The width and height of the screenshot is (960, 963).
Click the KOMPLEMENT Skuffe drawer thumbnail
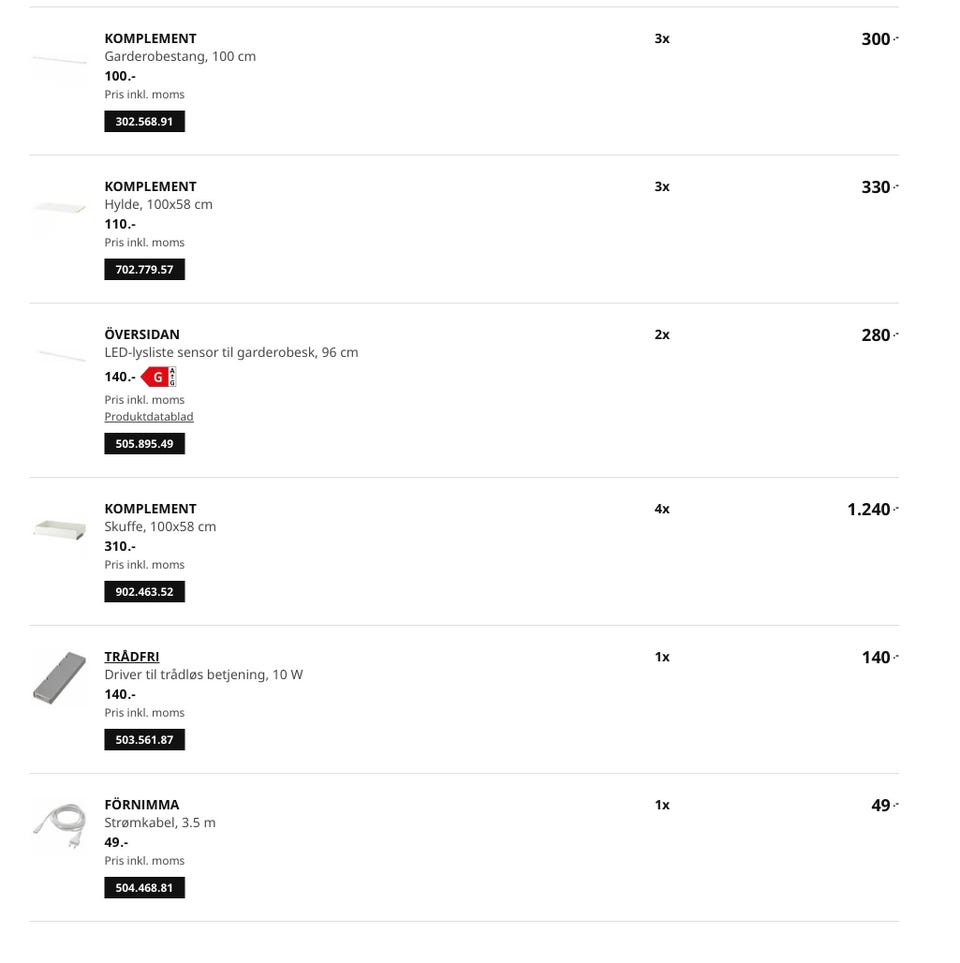pyautogui.click(x=59, y=528)
